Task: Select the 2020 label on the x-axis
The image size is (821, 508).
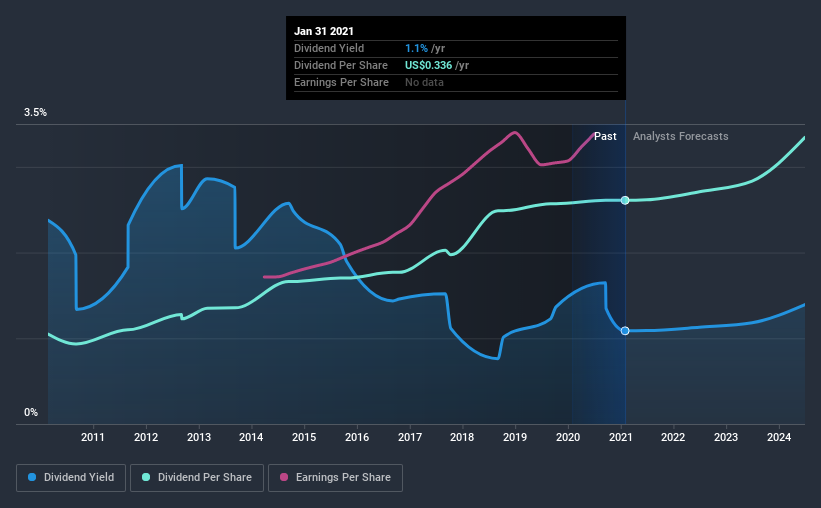Action: click(568, 437)
